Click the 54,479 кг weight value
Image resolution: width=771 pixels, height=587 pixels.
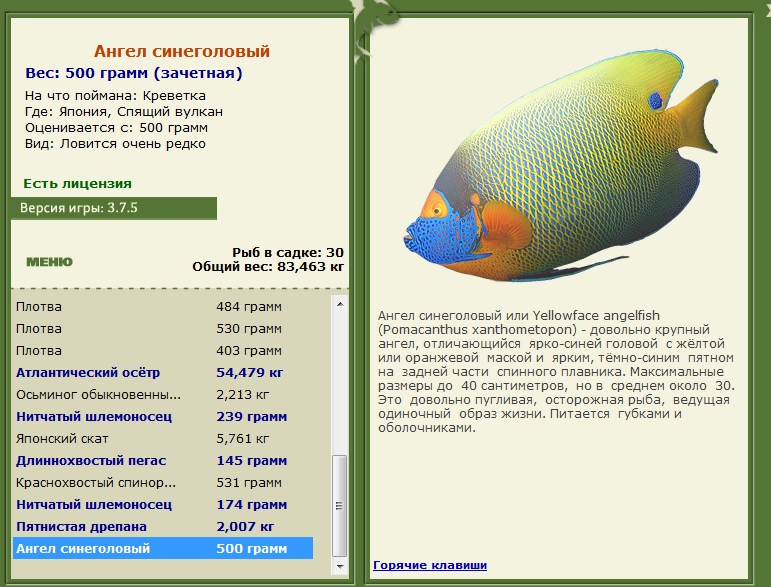point(249,373)
